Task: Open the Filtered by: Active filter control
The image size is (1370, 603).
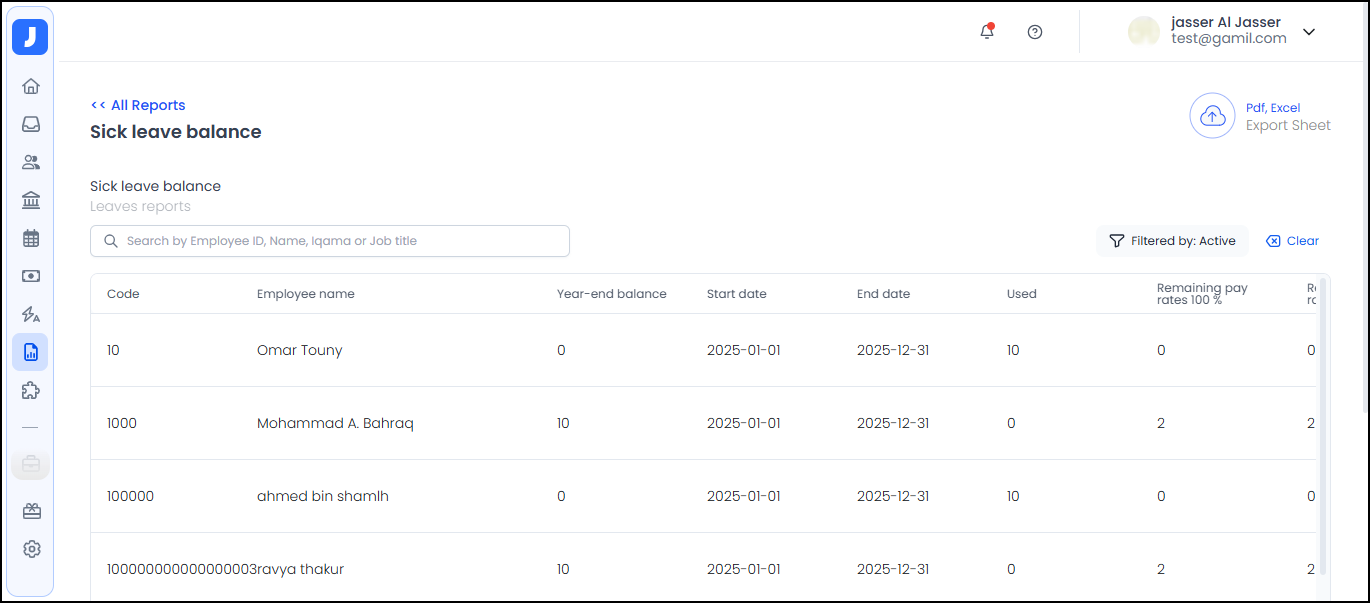Action: click(1172, 241)
